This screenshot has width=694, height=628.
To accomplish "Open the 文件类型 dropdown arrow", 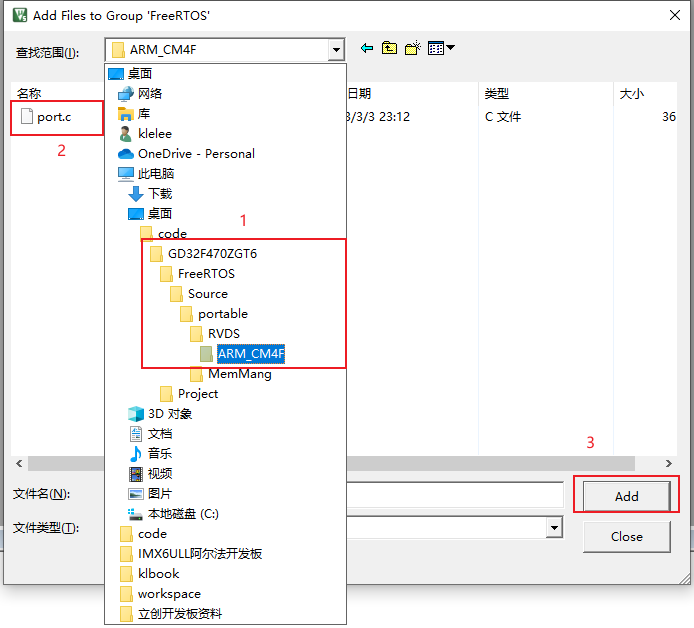I will coord(553,528).
